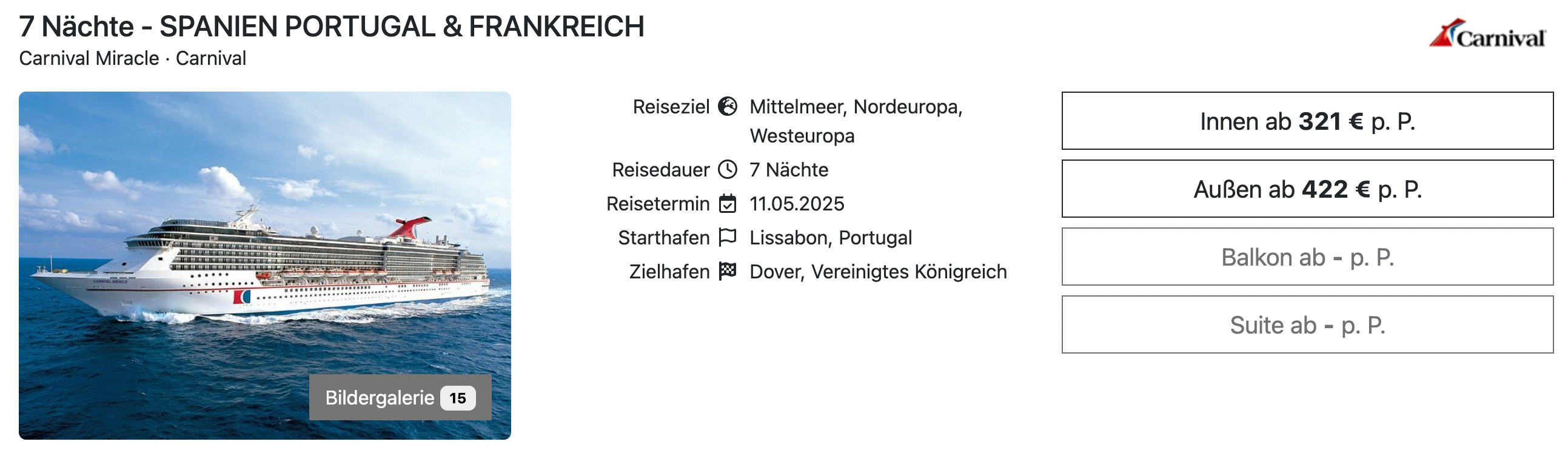Click the clock icon beside Reisedauer

coord(728,169)
